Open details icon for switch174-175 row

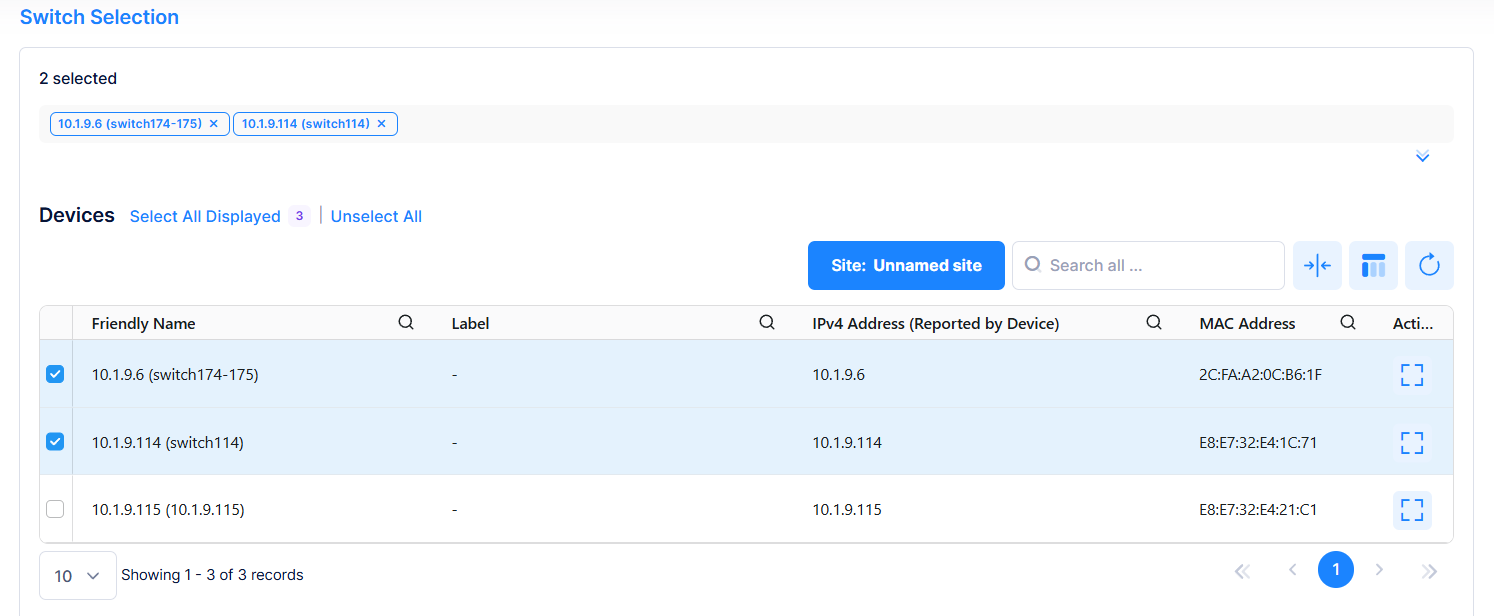point(1412,374)
